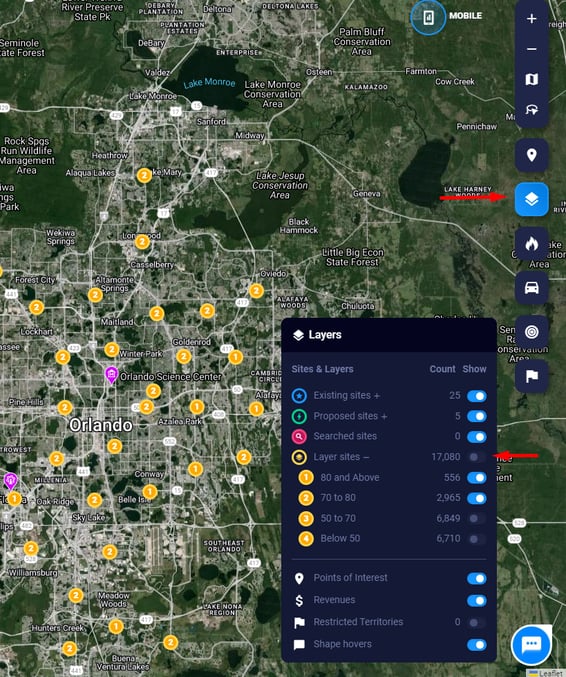Expand the Existing sites group
The height and width of the screenshot is (677, 566).
377,395
